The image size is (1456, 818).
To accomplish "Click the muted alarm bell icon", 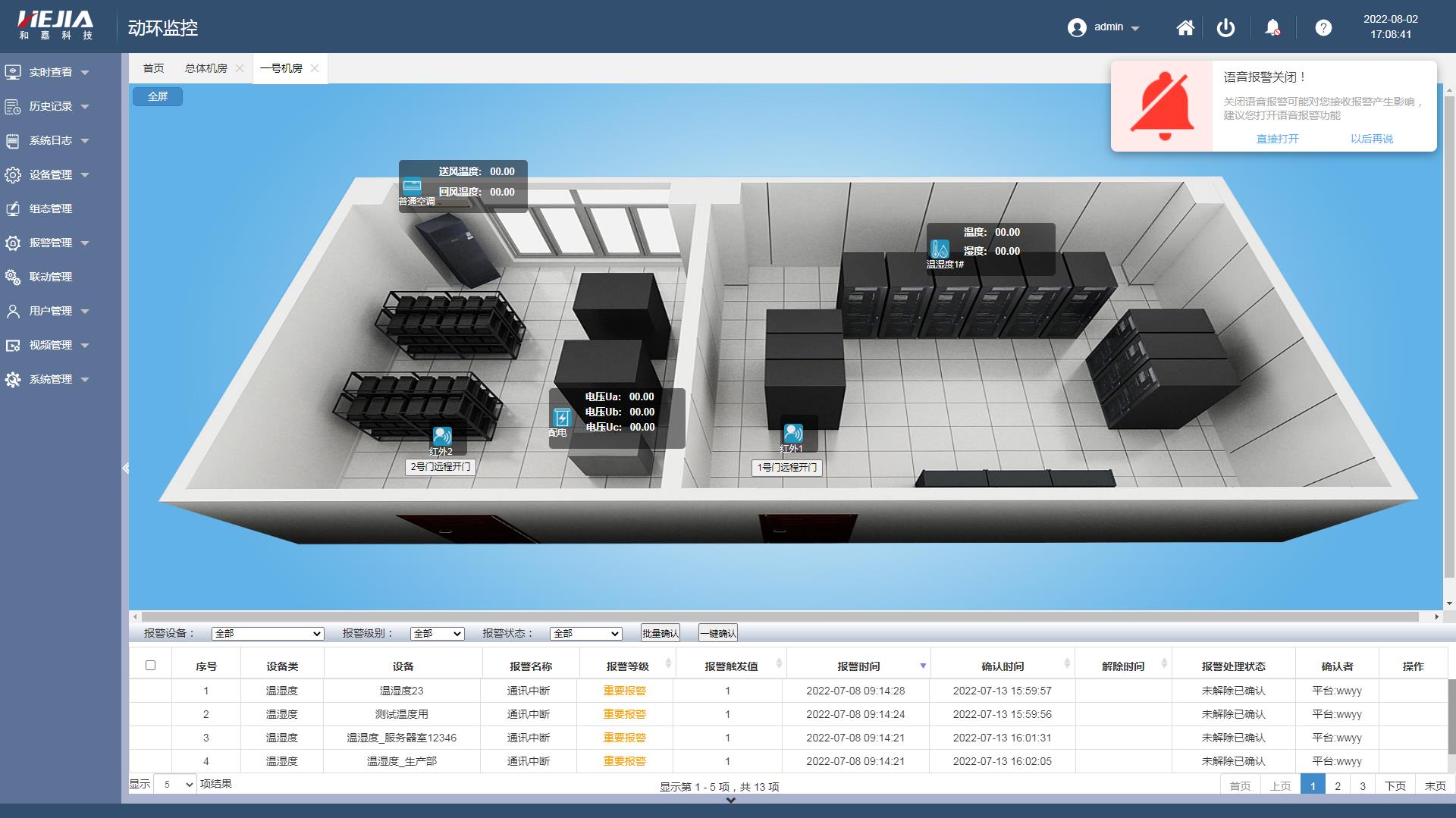I will click(x=1272, y=28).
